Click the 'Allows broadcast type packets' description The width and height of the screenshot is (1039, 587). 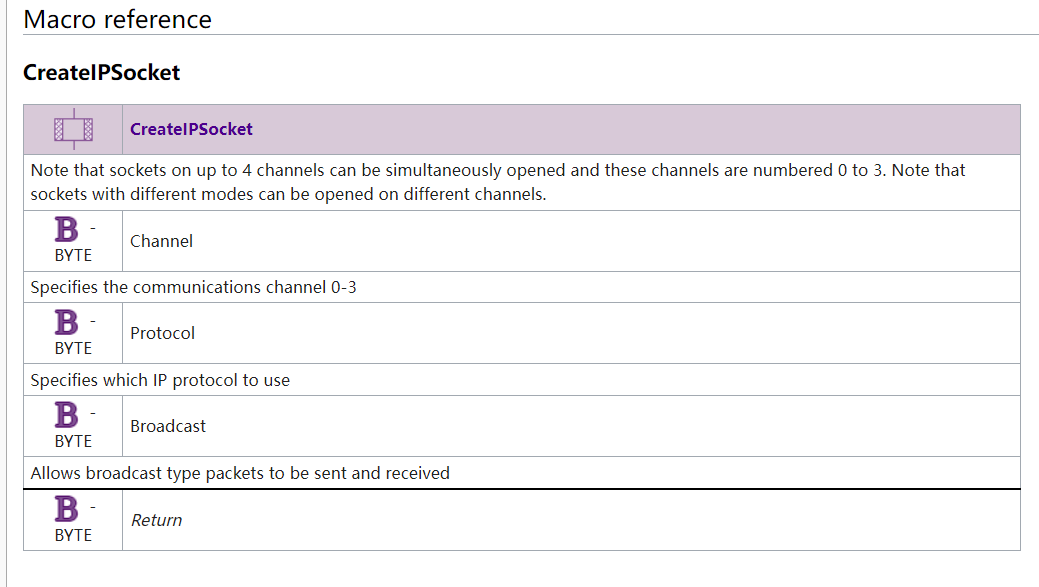click(x=240, y=473)
